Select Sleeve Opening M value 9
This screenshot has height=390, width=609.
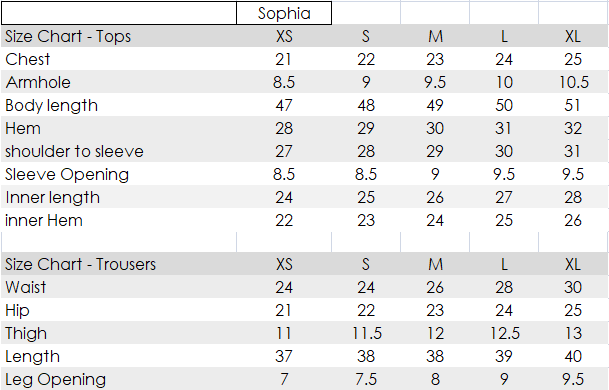point(435,174)
